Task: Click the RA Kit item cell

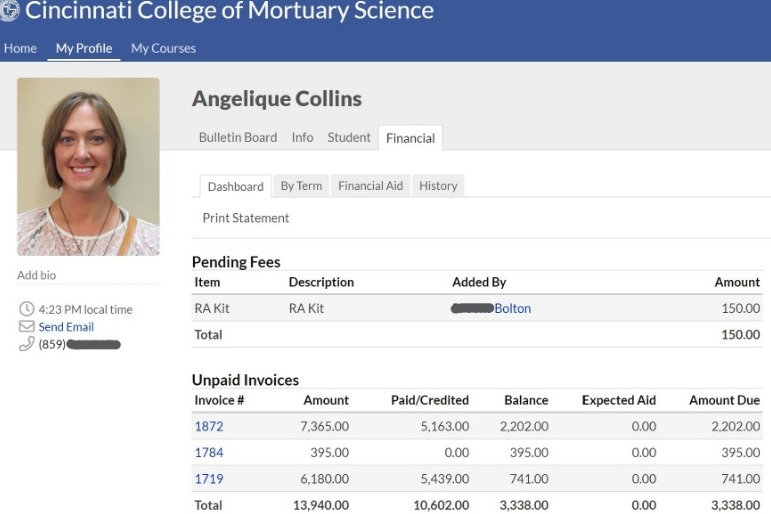Action: pyautogui.click(x=212, y=308)
